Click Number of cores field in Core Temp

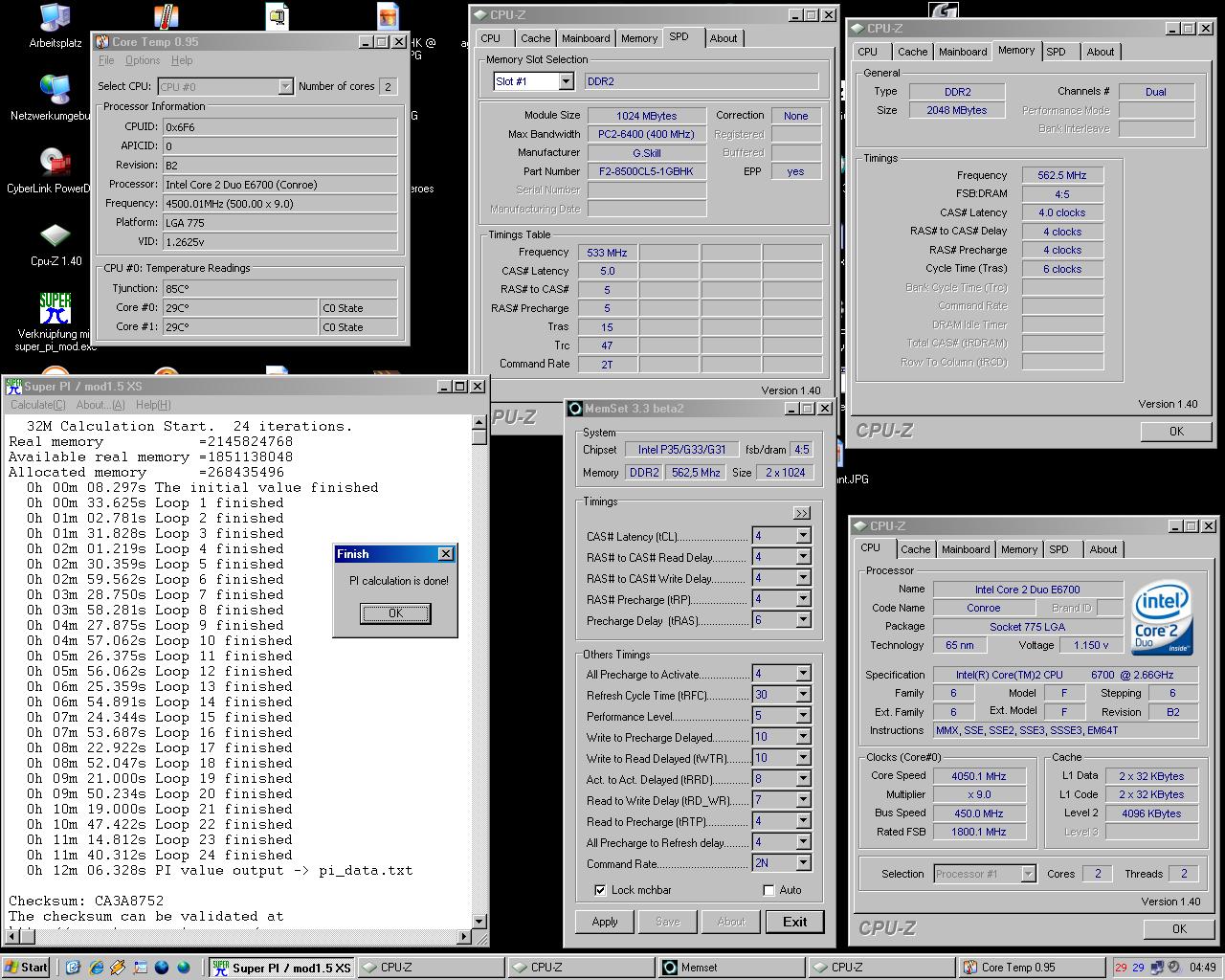pyautogui.click(x=388, y=87)
